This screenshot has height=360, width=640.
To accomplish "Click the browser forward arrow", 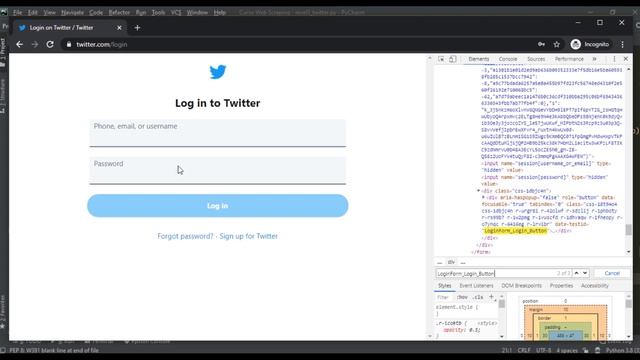I will pyautogui.click(x=35, y=44).
